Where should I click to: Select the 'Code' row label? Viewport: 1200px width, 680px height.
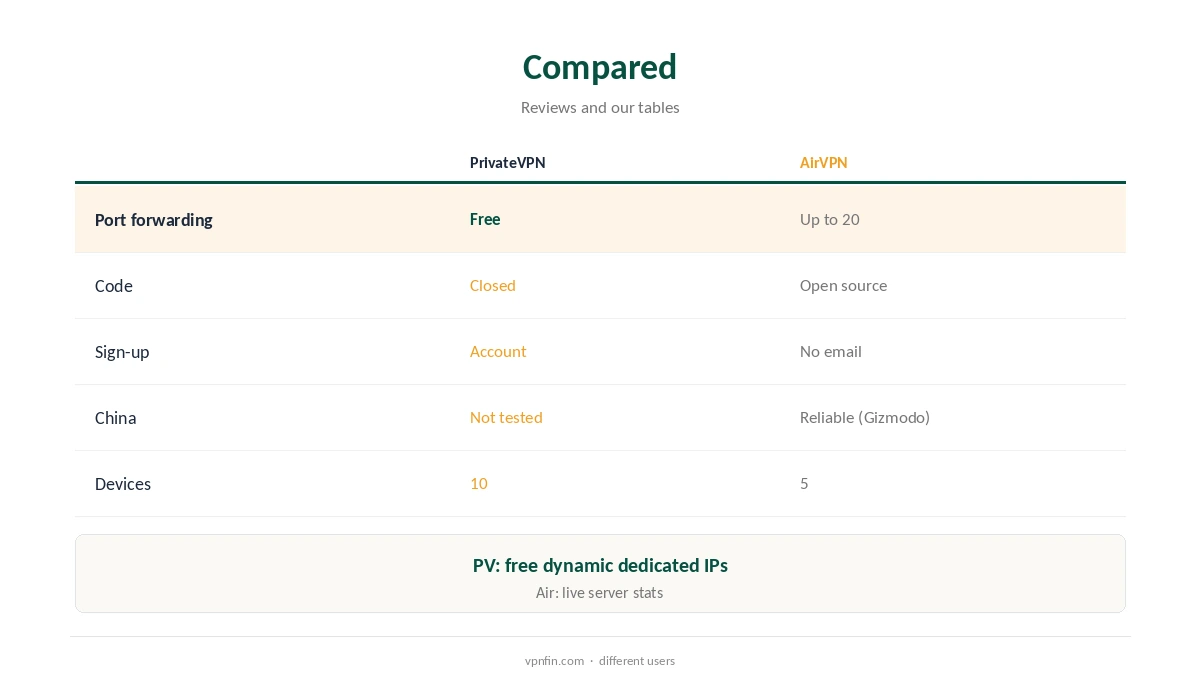(114, 285)
